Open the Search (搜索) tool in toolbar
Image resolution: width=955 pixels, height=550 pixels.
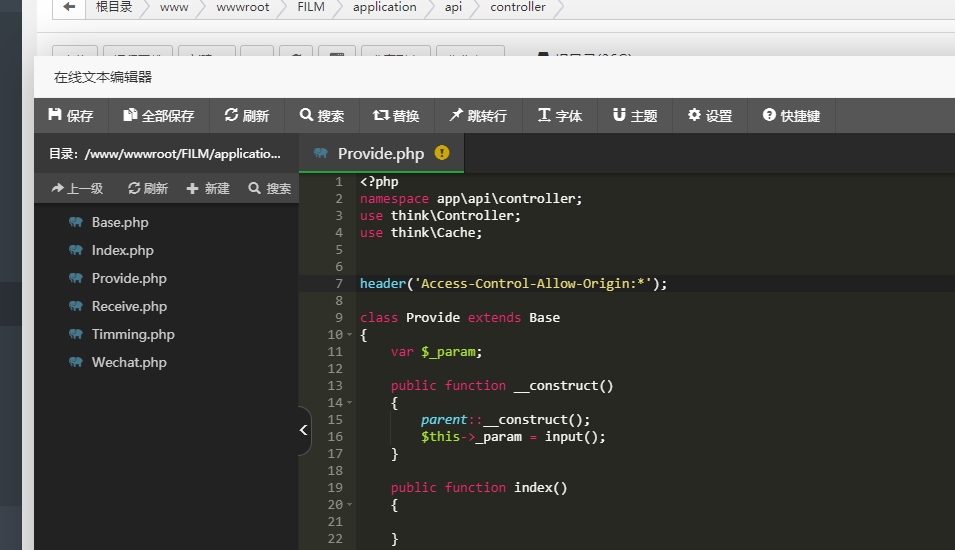[322, 116]
